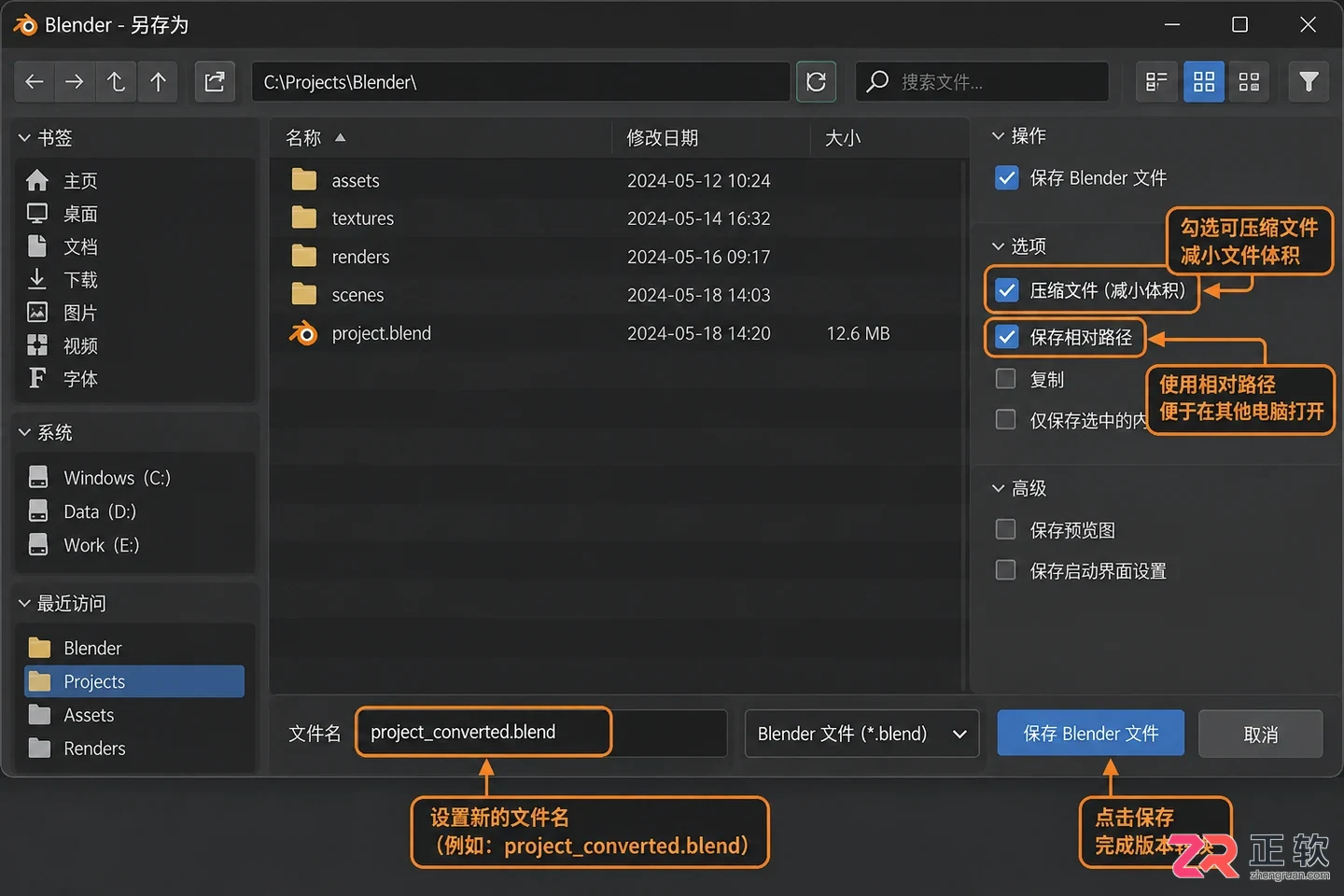1344x896 pixels.
Task: Open recent Projects folder
Action: pos(134,681)
